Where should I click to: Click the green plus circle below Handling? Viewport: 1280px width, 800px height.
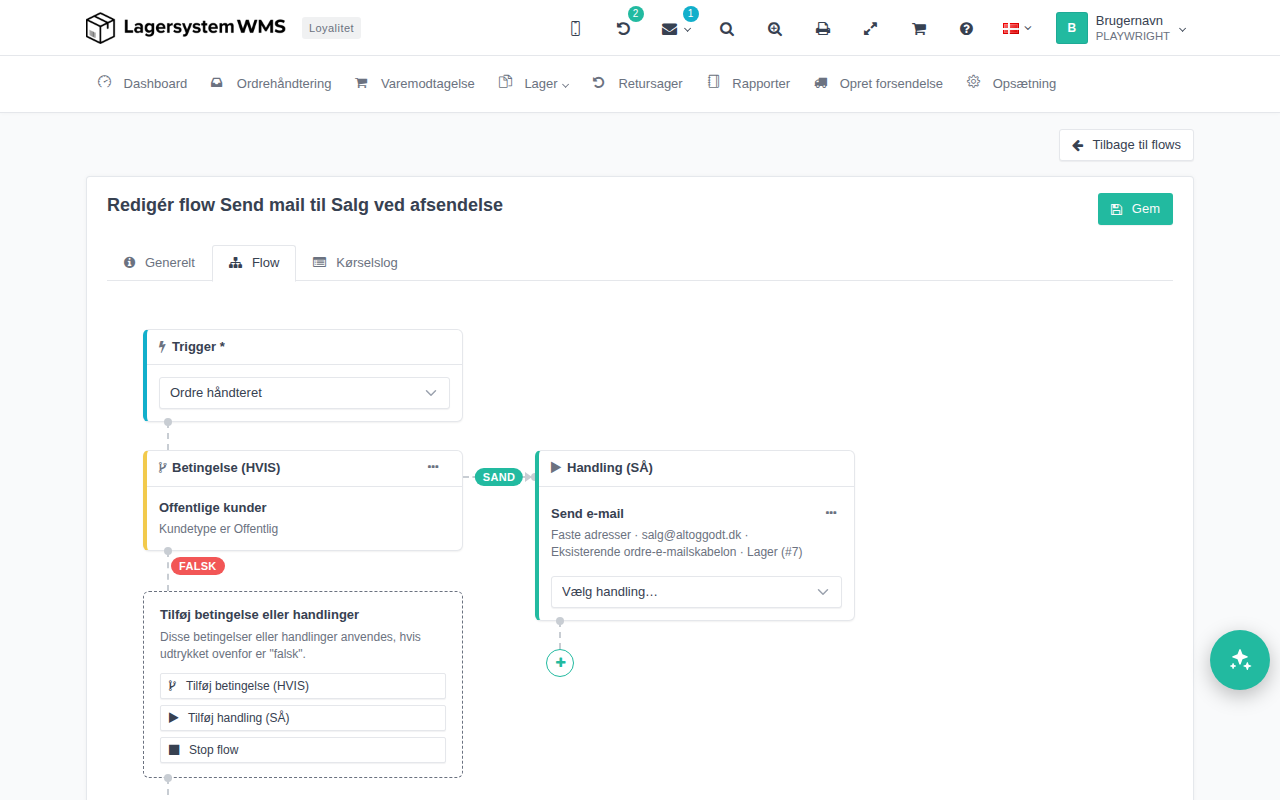tap(560, 662)
